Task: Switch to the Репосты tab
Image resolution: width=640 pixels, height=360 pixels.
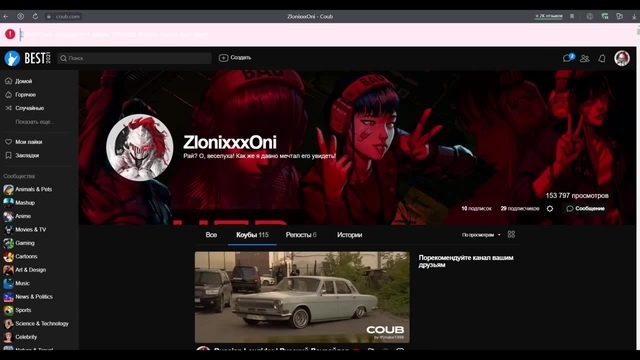Action: tap(301, 235)
